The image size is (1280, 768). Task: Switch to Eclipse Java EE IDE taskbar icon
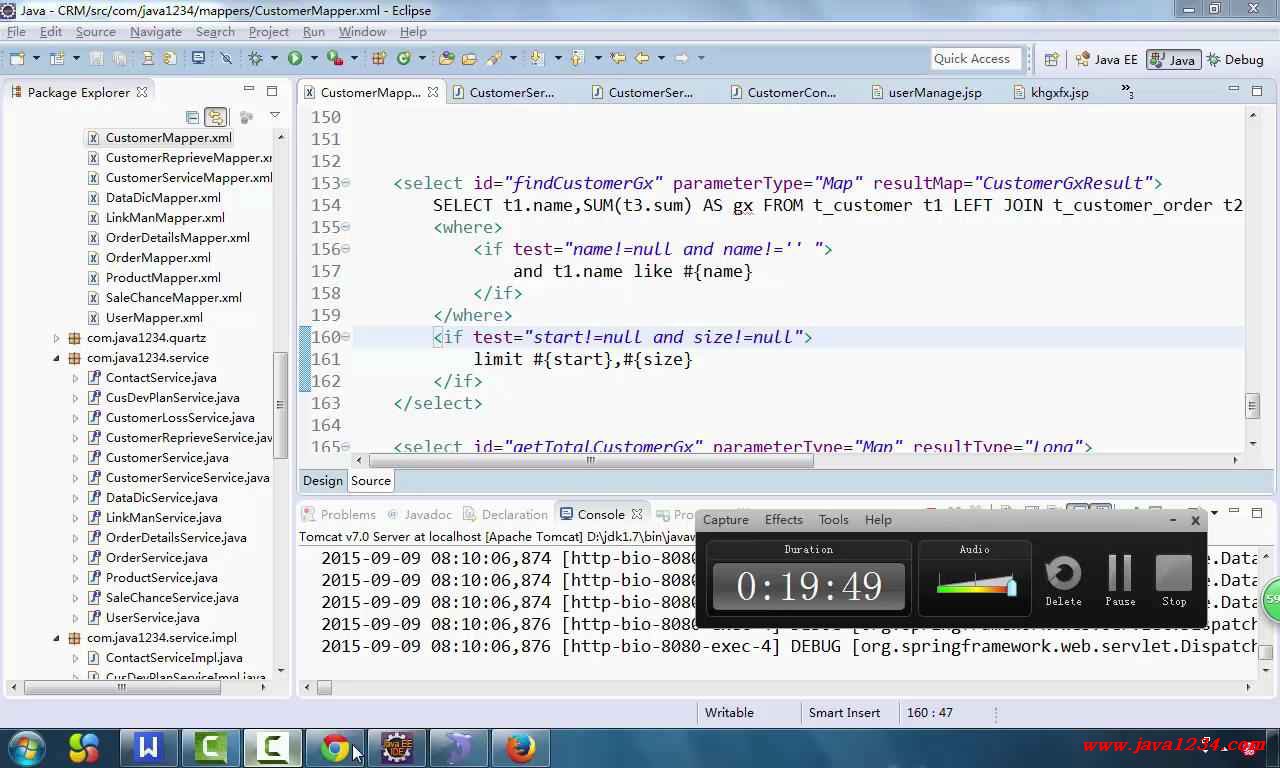click(x=397, y=747)
